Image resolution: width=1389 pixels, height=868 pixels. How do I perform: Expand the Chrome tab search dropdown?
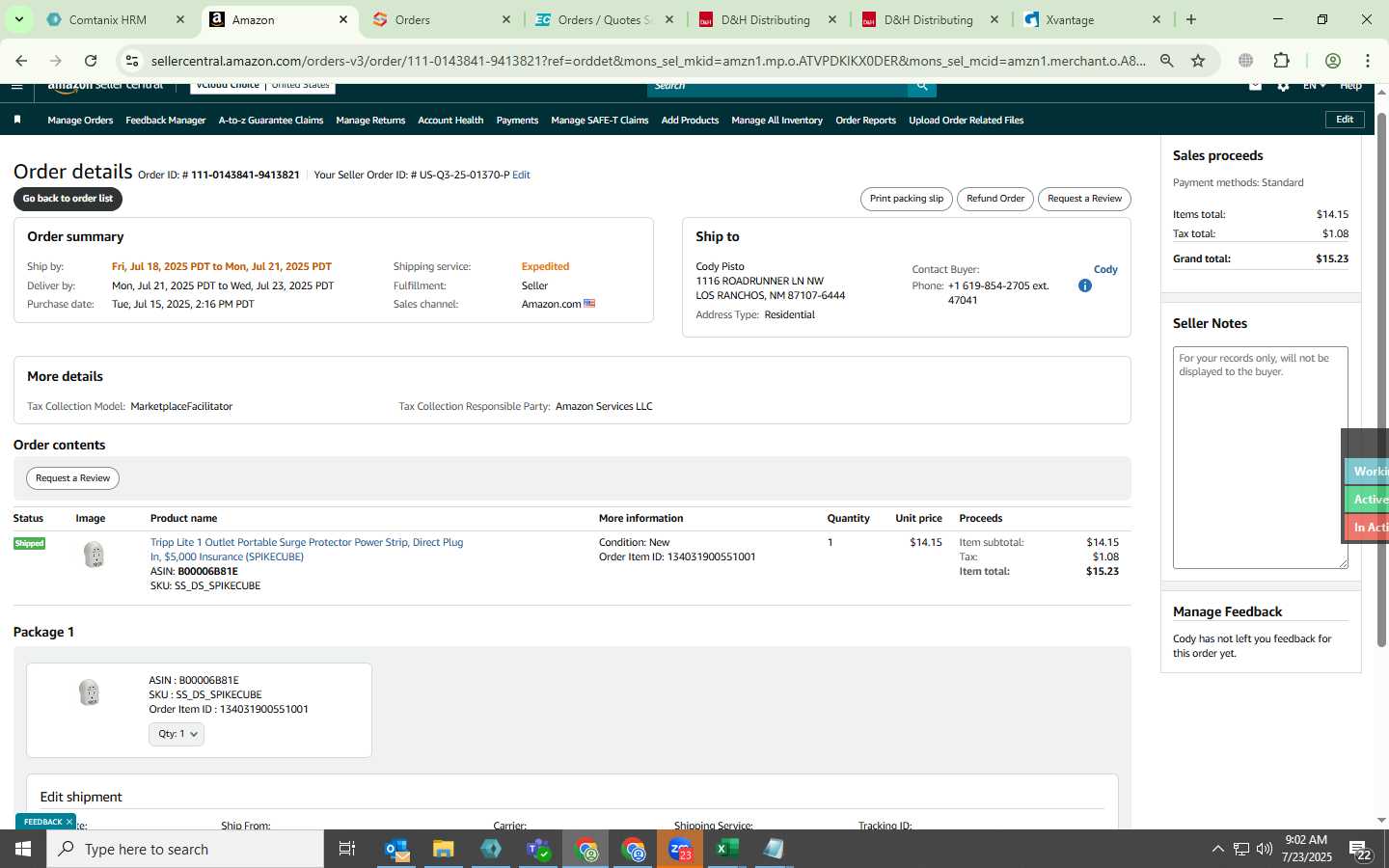click(18, 19)
